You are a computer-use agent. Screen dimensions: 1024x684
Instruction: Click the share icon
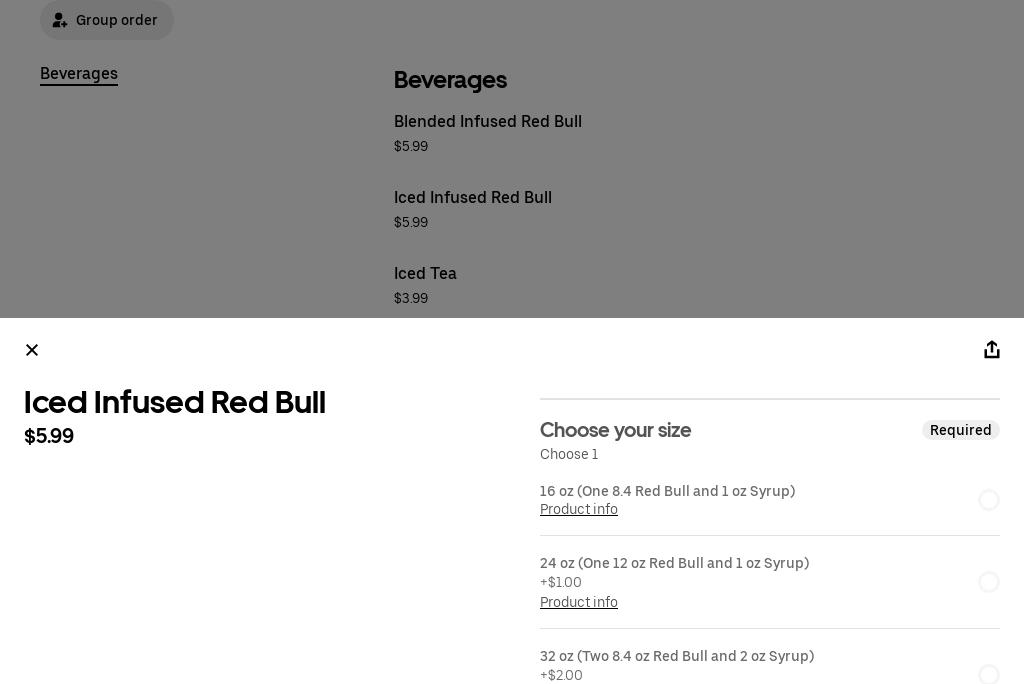(991, 349)
